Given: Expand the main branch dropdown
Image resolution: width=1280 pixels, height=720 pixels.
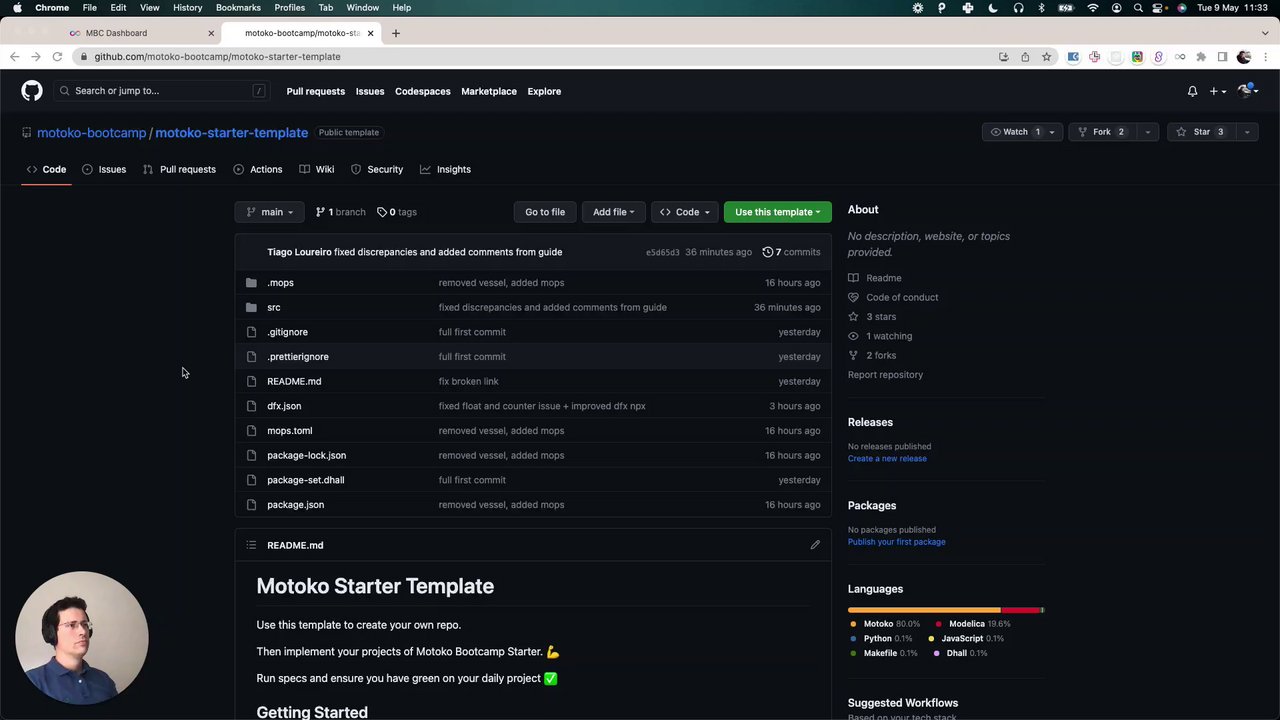Looking at the screenshot, I should 270,212.
